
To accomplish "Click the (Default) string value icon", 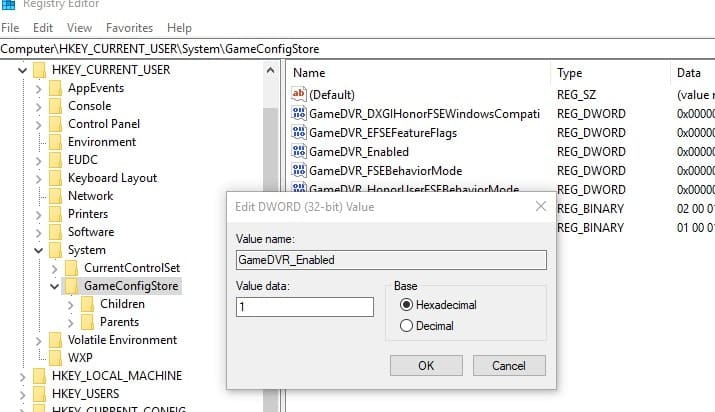I will click(x=299, y=94).
